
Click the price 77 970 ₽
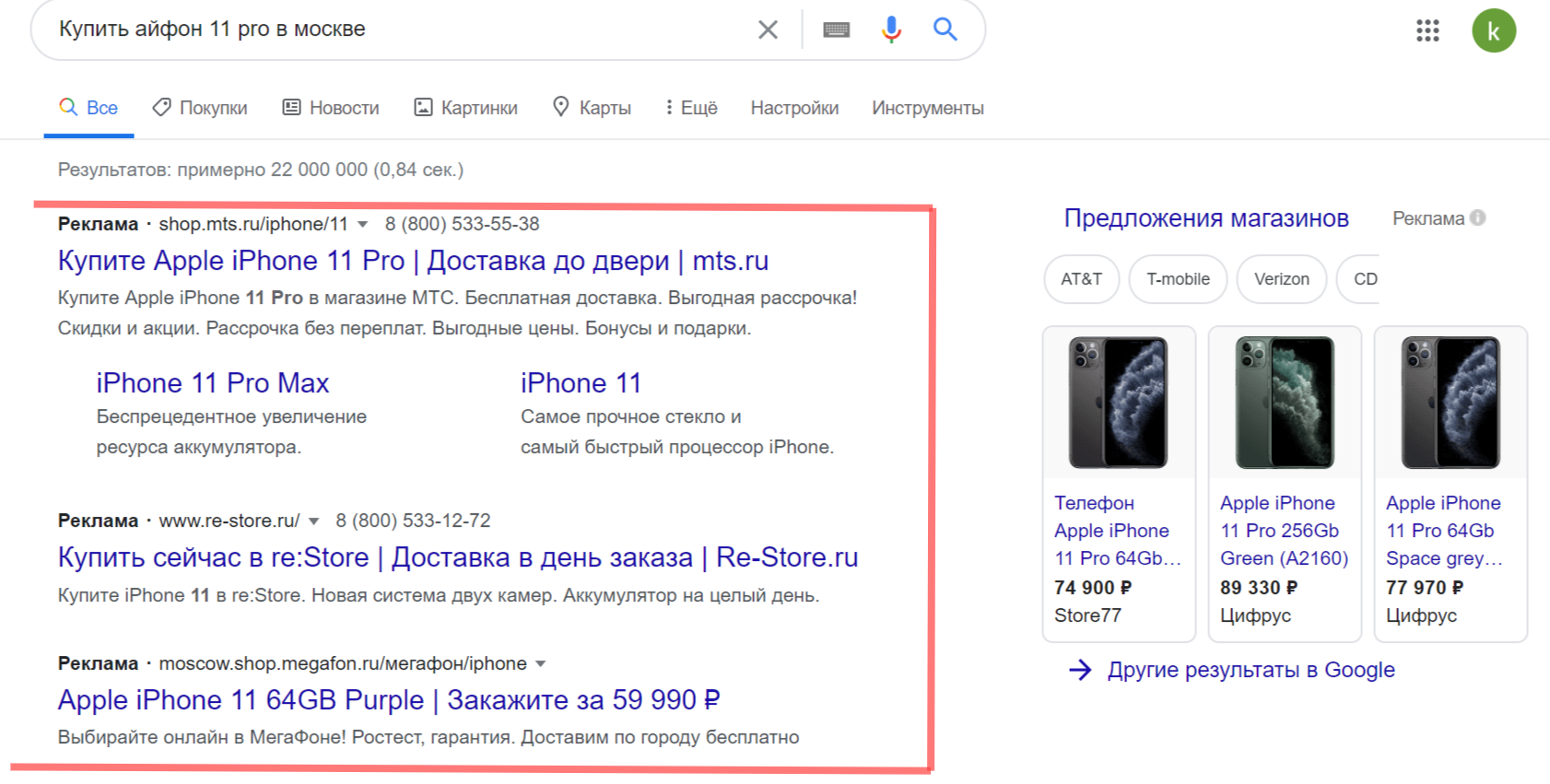(x=1425, y=588)
